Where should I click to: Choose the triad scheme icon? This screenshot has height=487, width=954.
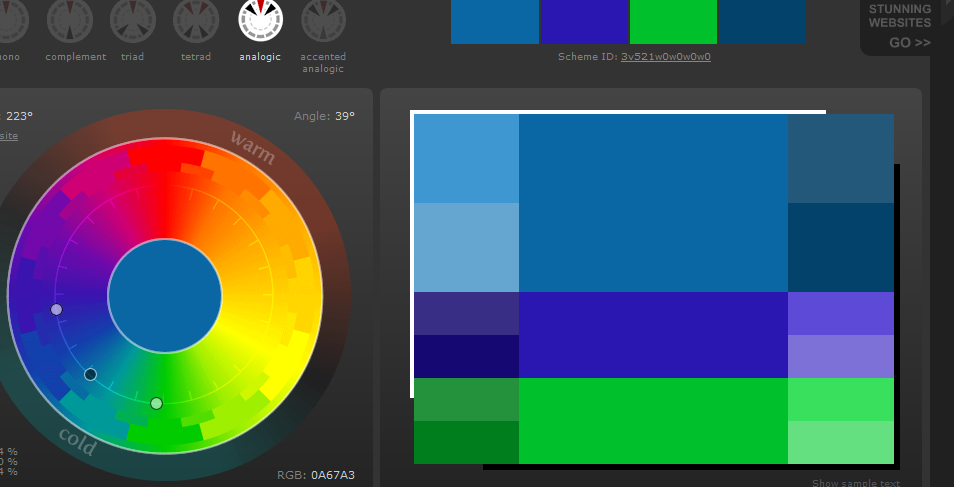[x=132, y=20]
